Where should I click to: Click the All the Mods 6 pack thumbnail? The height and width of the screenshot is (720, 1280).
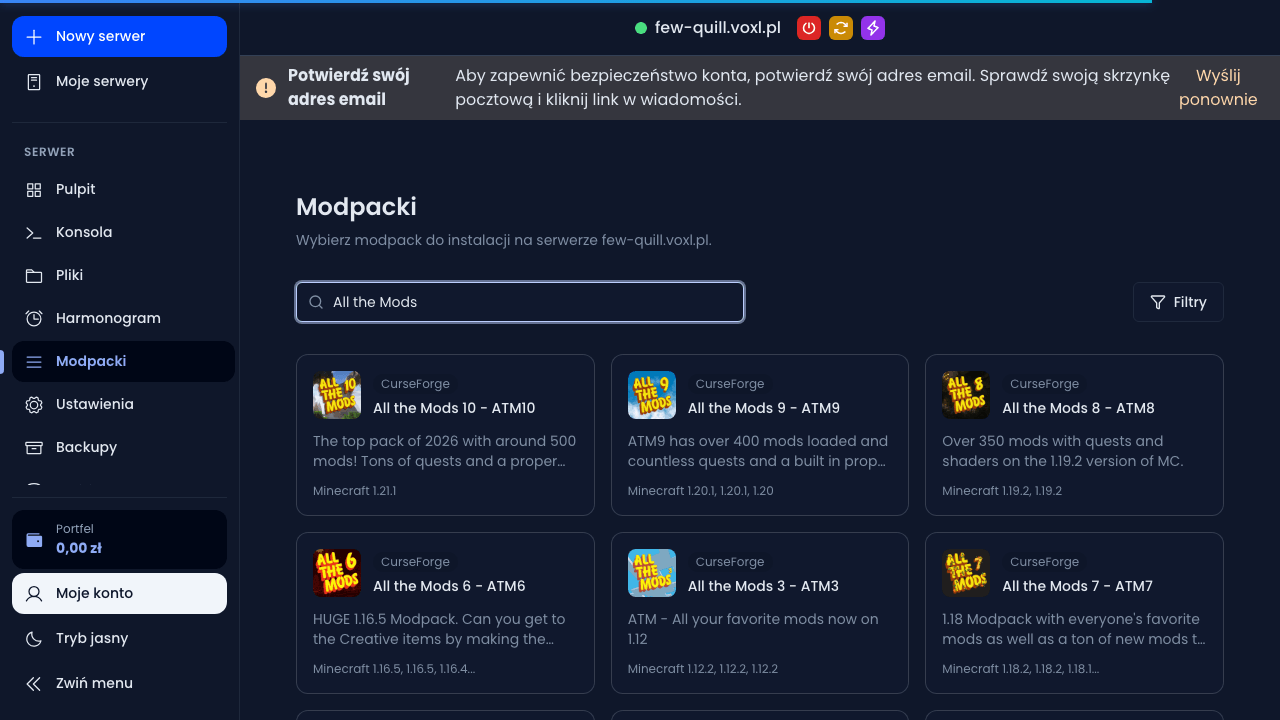click(337, 573)
